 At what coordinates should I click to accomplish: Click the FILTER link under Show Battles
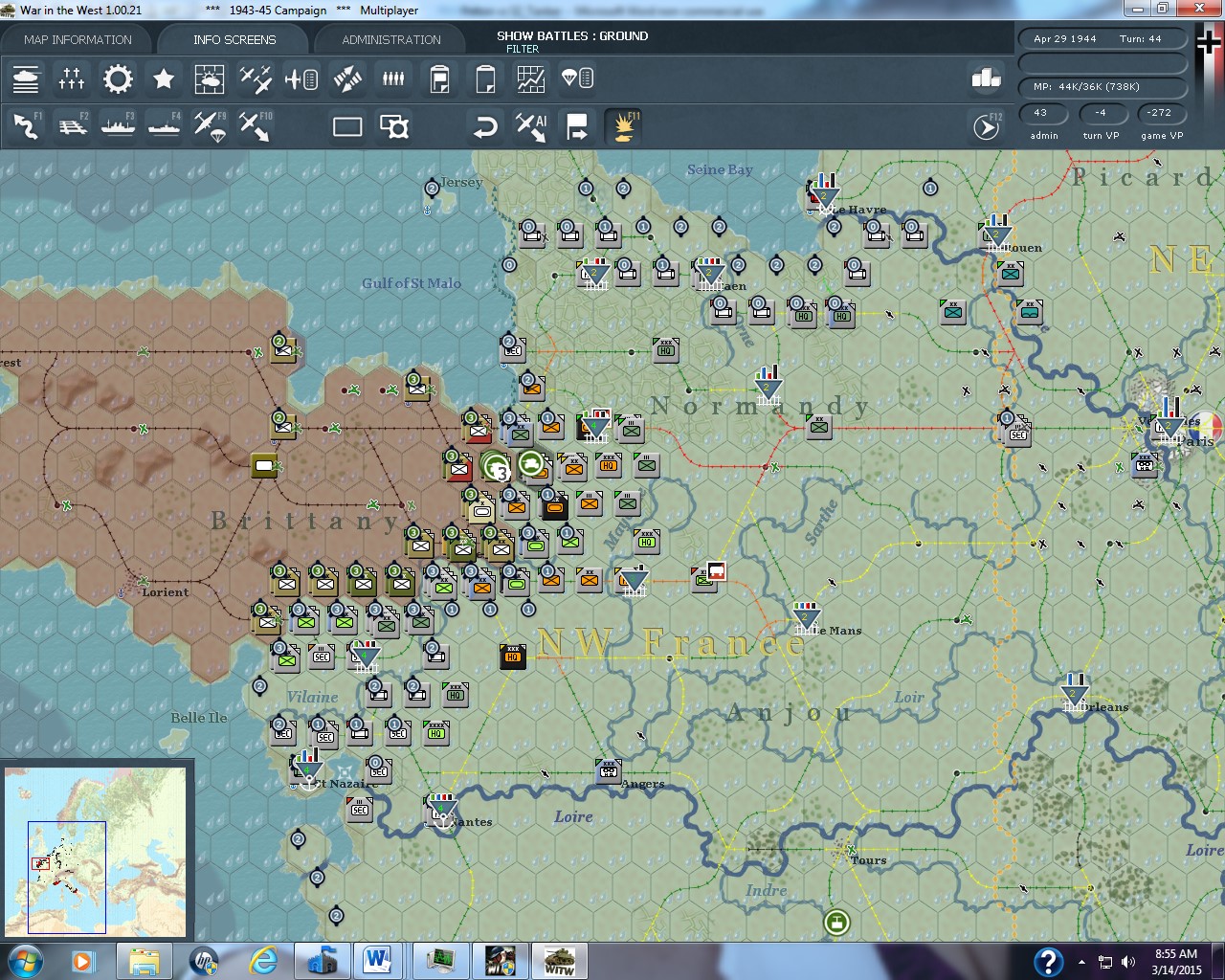[523, 49]
